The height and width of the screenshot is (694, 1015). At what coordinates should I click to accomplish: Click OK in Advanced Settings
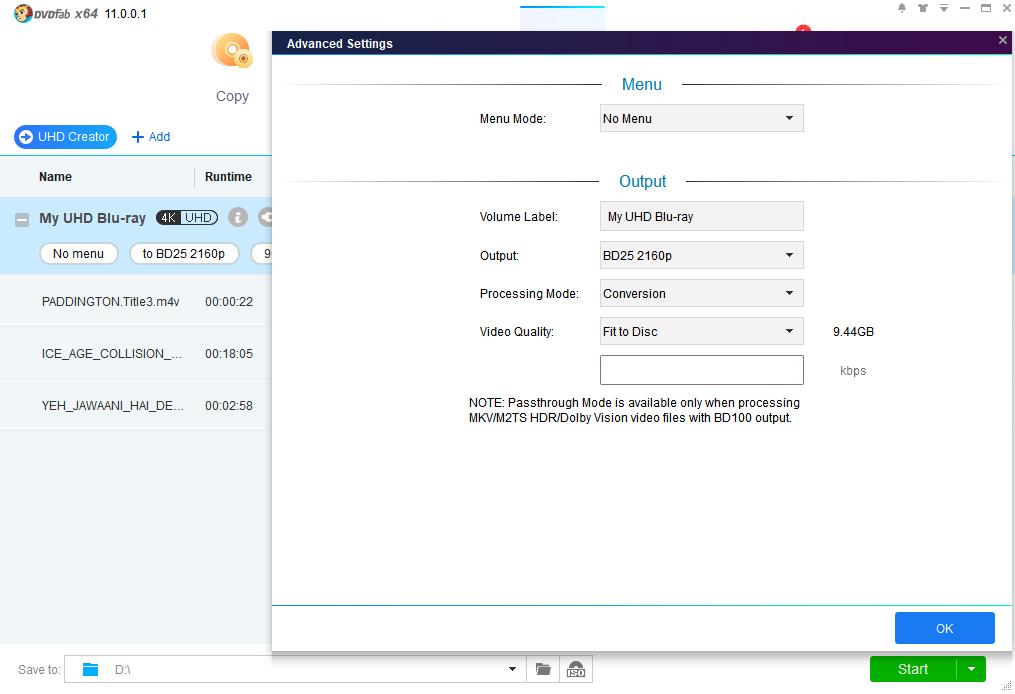[x=944, y=628]
